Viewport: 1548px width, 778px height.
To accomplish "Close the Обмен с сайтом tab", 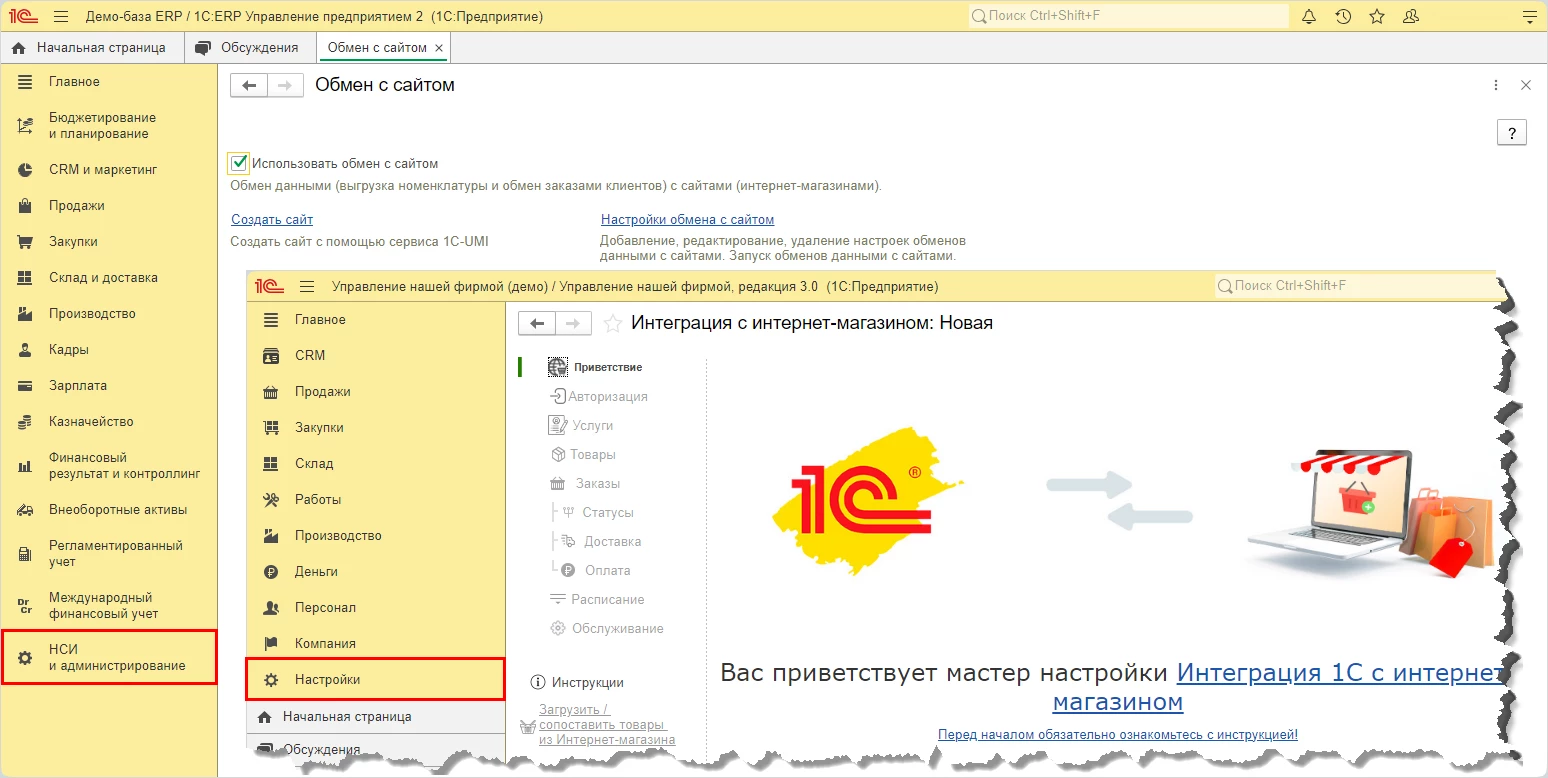I will (x=440, y=48).
